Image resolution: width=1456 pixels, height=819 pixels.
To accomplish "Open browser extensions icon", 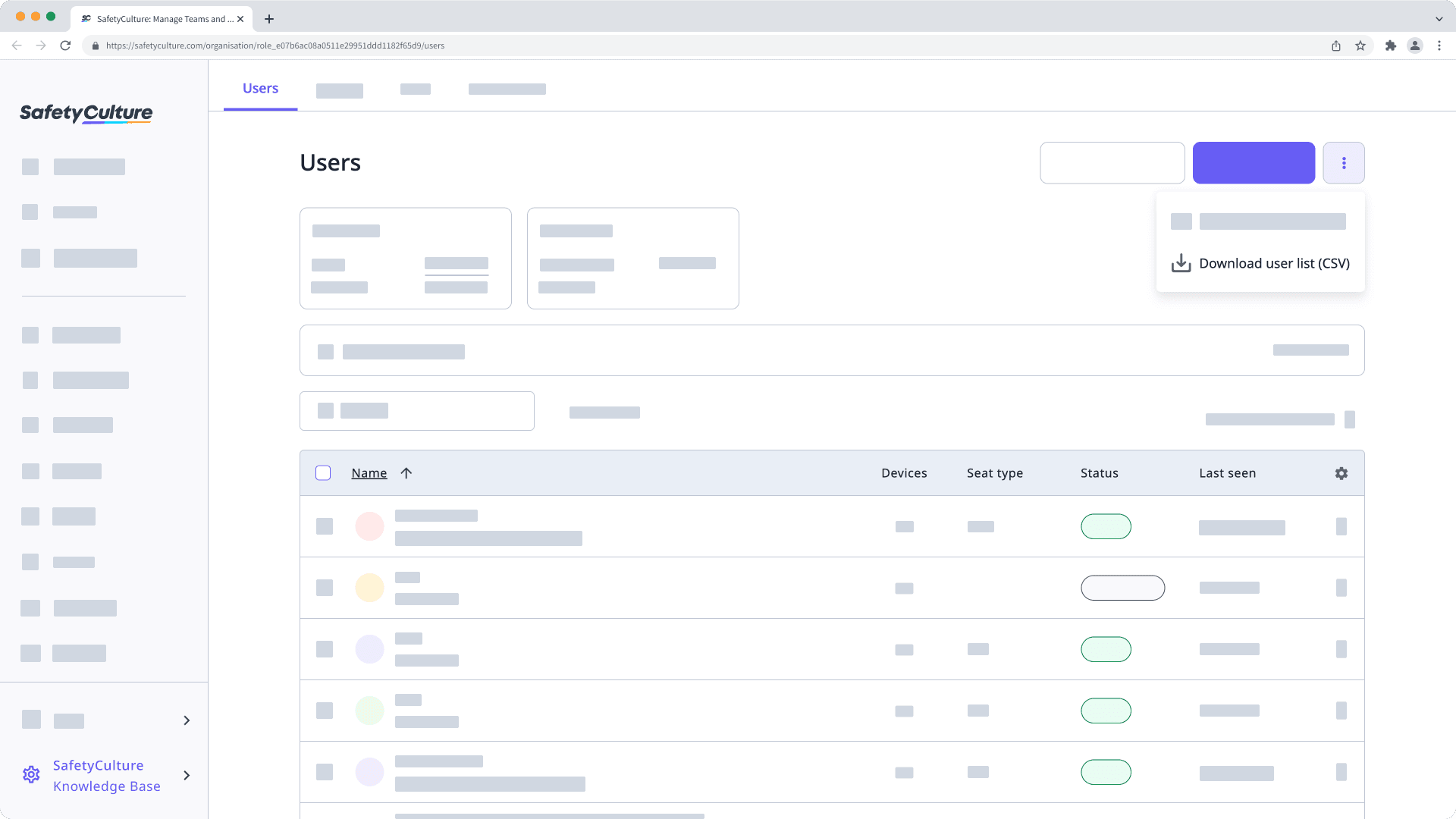I will (1391, 45).
